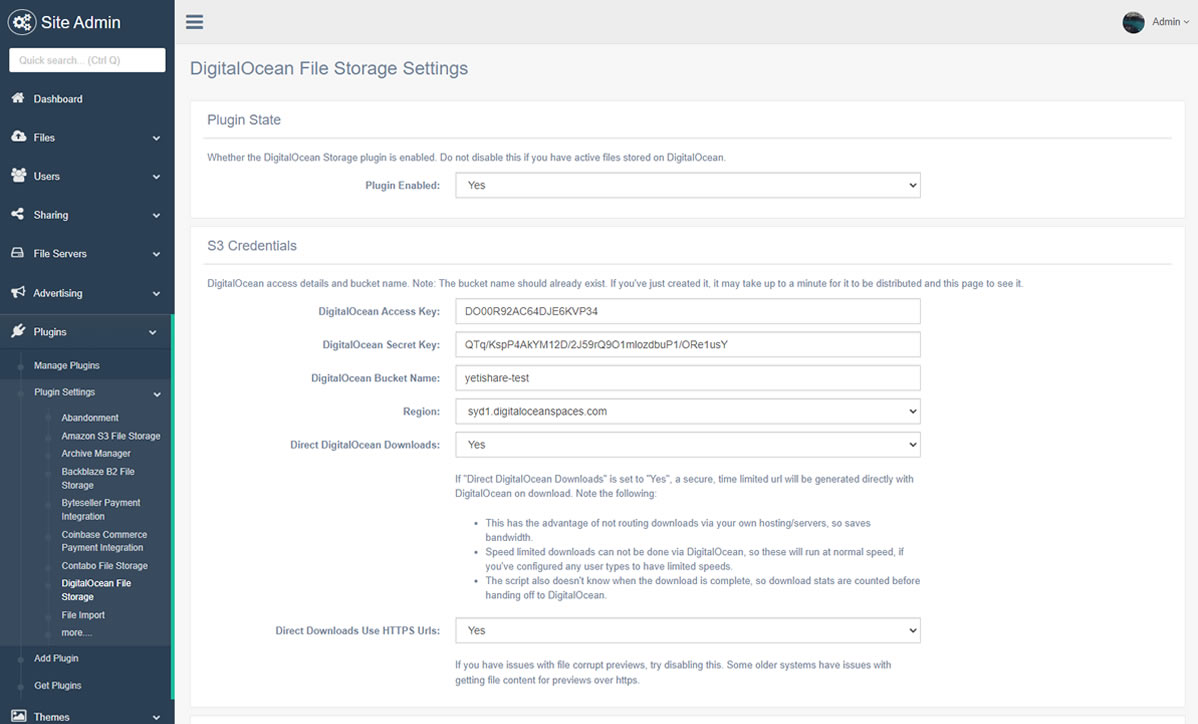Select Plugin Settings menu item
This screenshot has width=1198, height=724.
(x=64, y=393)
